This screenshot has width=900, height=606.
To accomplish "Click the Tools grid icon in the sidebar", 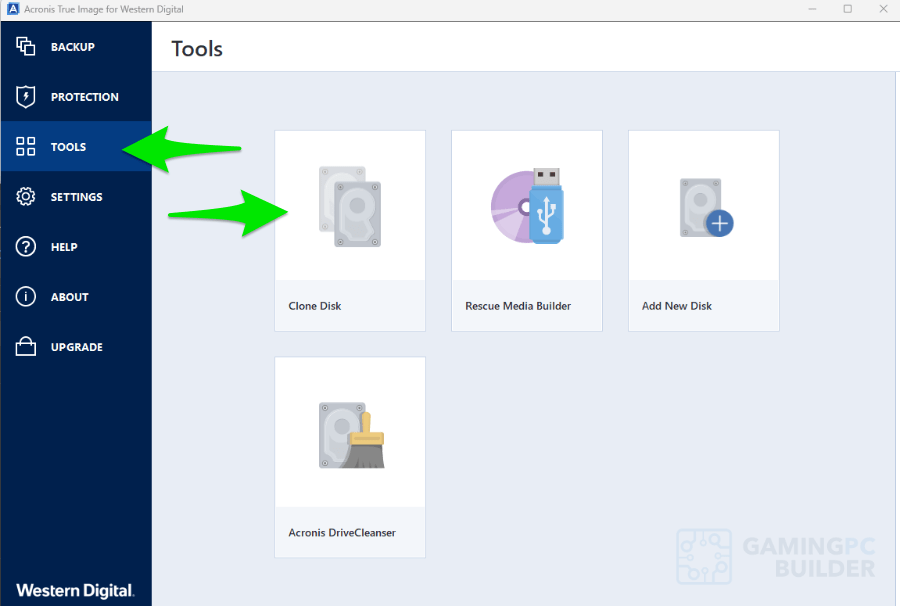I will [25, 146].
